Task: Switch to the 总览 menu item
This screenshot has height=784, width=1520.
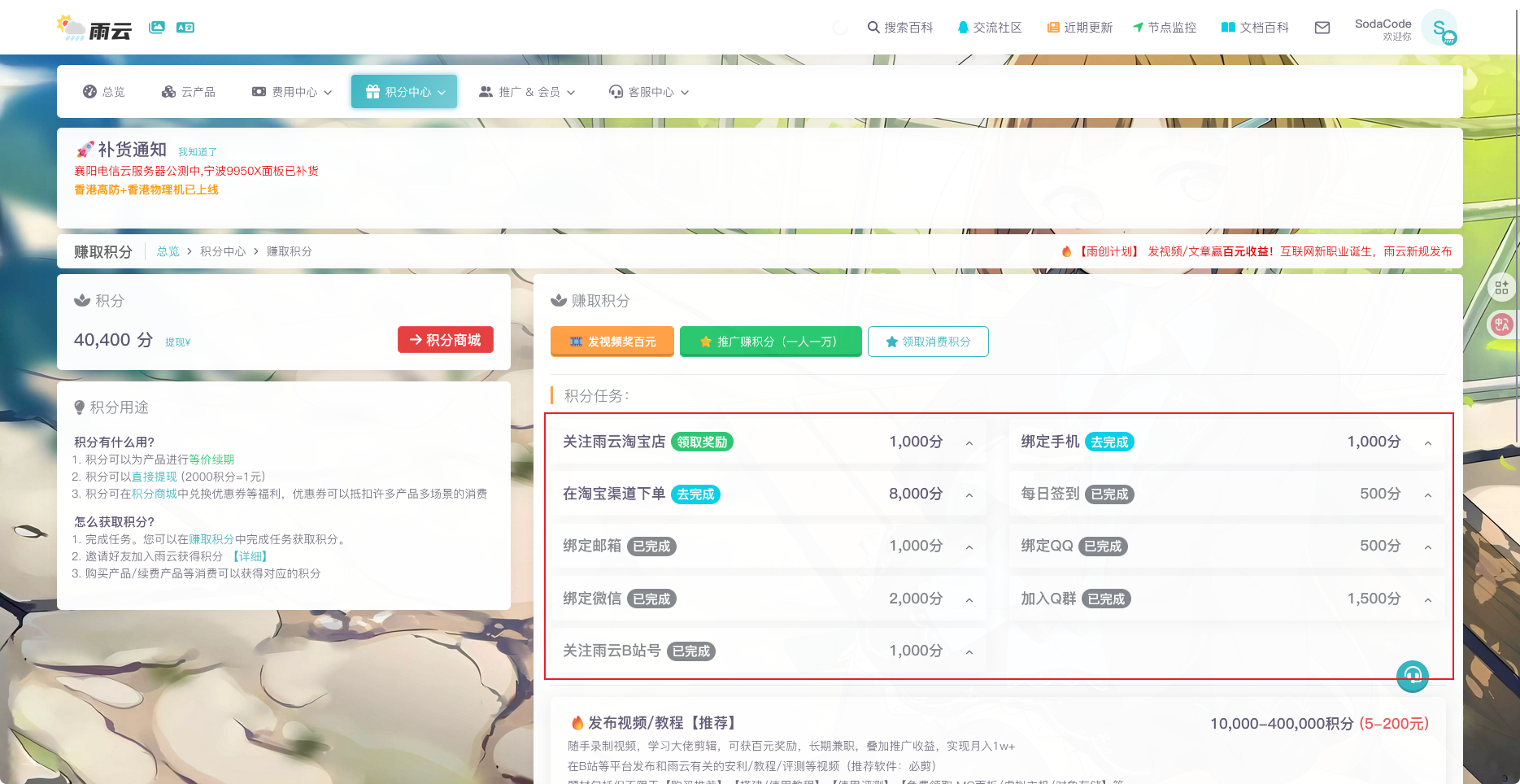Action: tap(104, 91)
